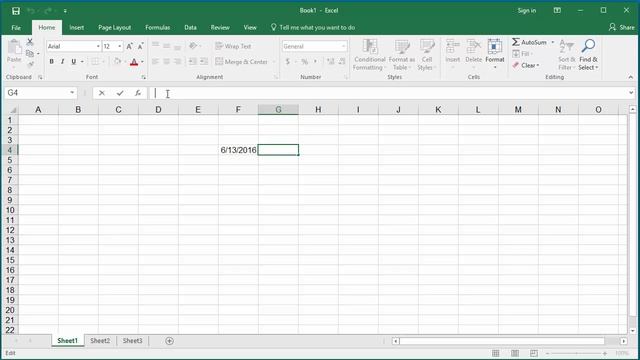Expand the formula bar
Screen dimensions: 640x360
(x=631, y=93)
